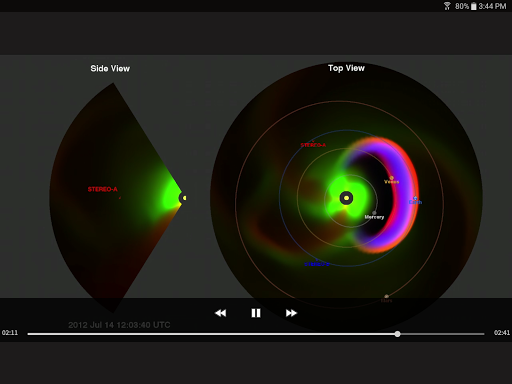Click the blue STEREO-B label

pyautogui.click(x=317, y=264)
